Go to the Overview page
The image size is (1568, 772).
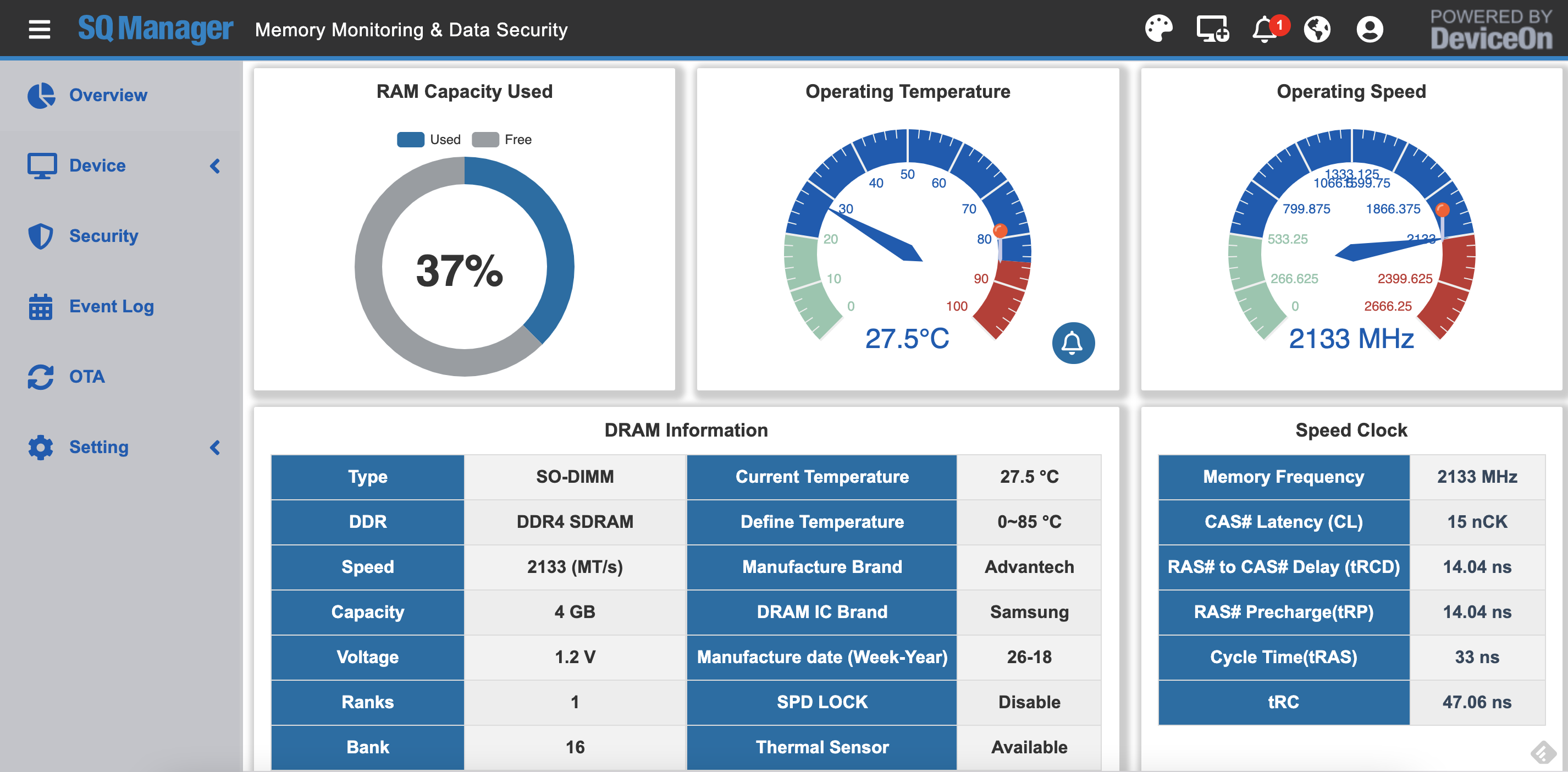tap(108, 95)
